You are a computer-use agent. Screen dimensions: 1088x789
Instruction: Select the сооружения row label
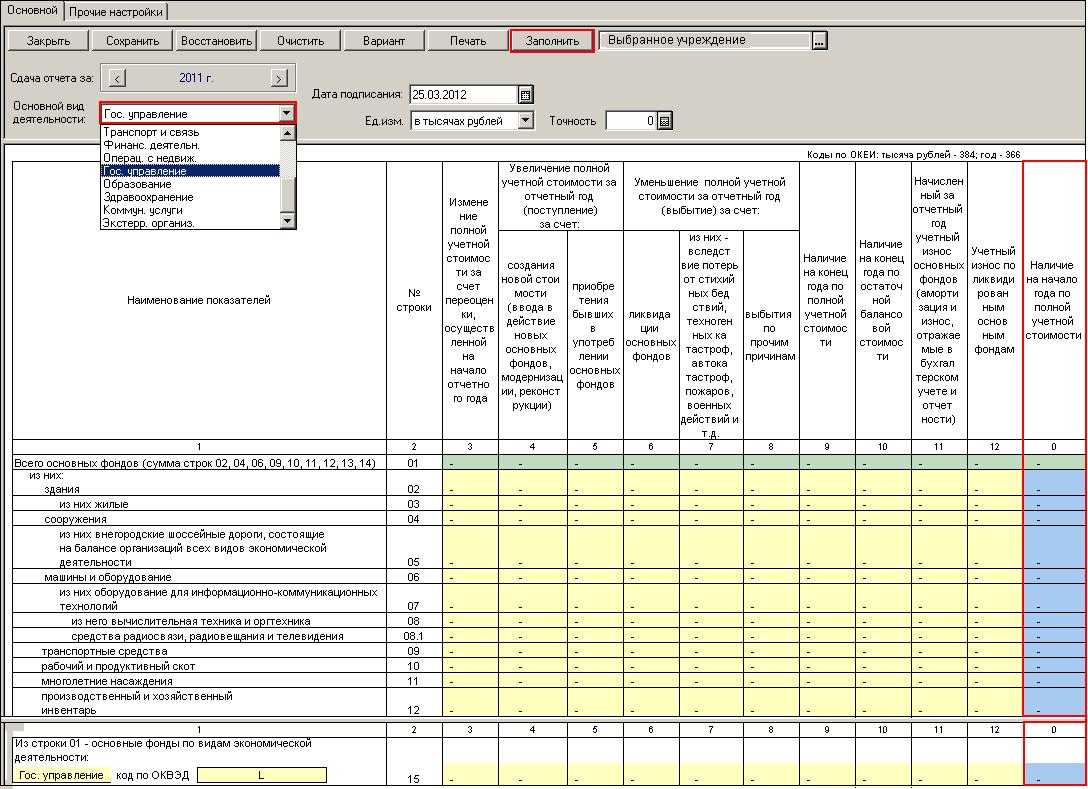[75, 519]
